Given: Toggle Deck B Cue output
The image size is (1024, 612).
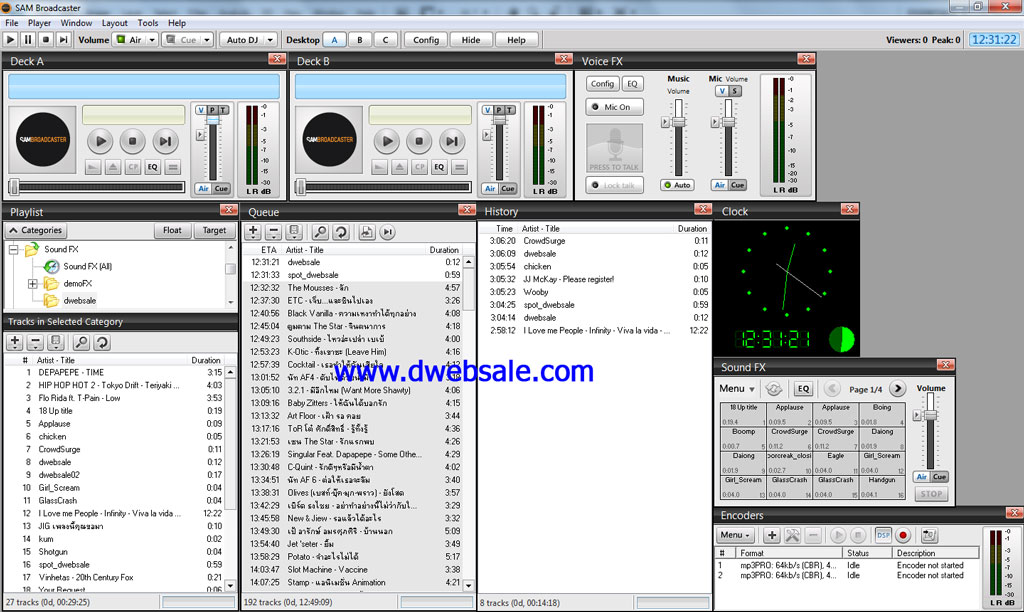Looking at the screenshot, I should [508, 188].
